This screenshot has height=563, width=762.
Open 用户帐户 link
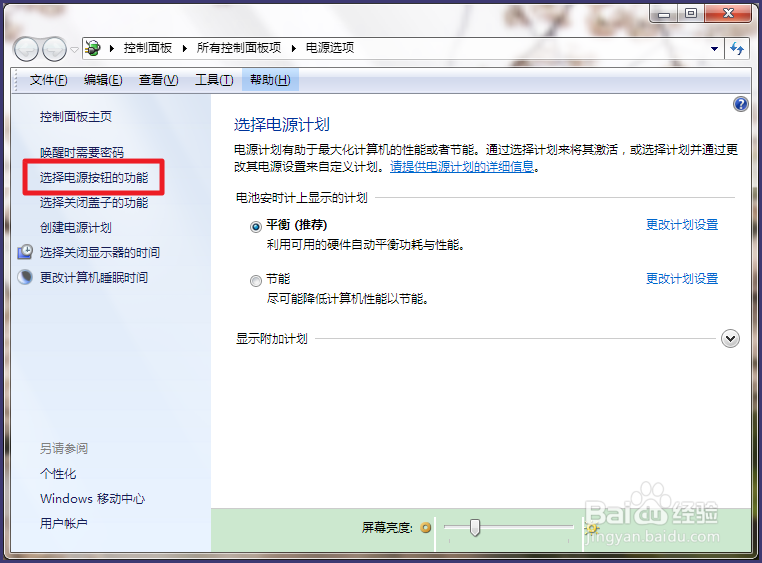pos(64,523)
